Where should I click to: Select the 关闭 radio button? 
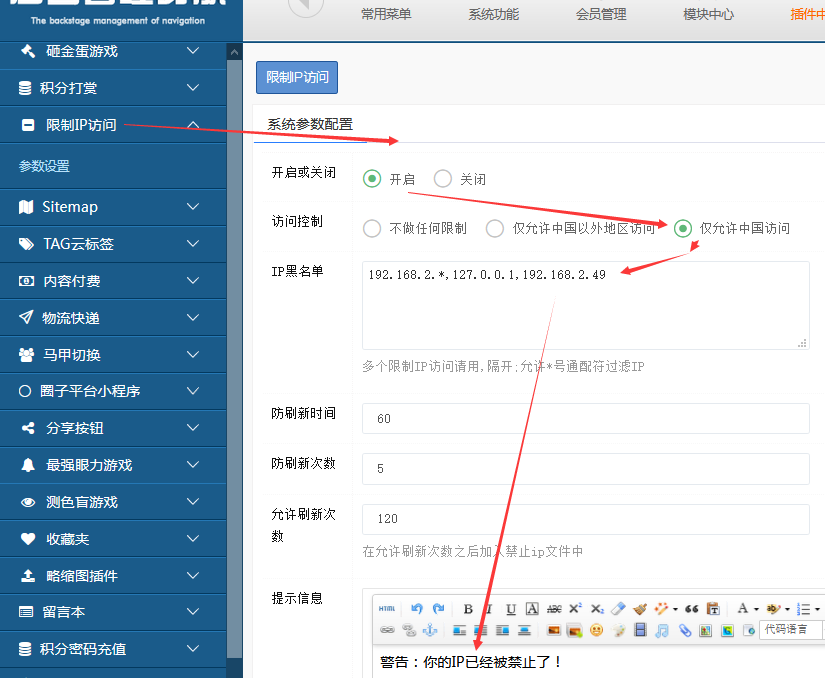pos(443,179)
